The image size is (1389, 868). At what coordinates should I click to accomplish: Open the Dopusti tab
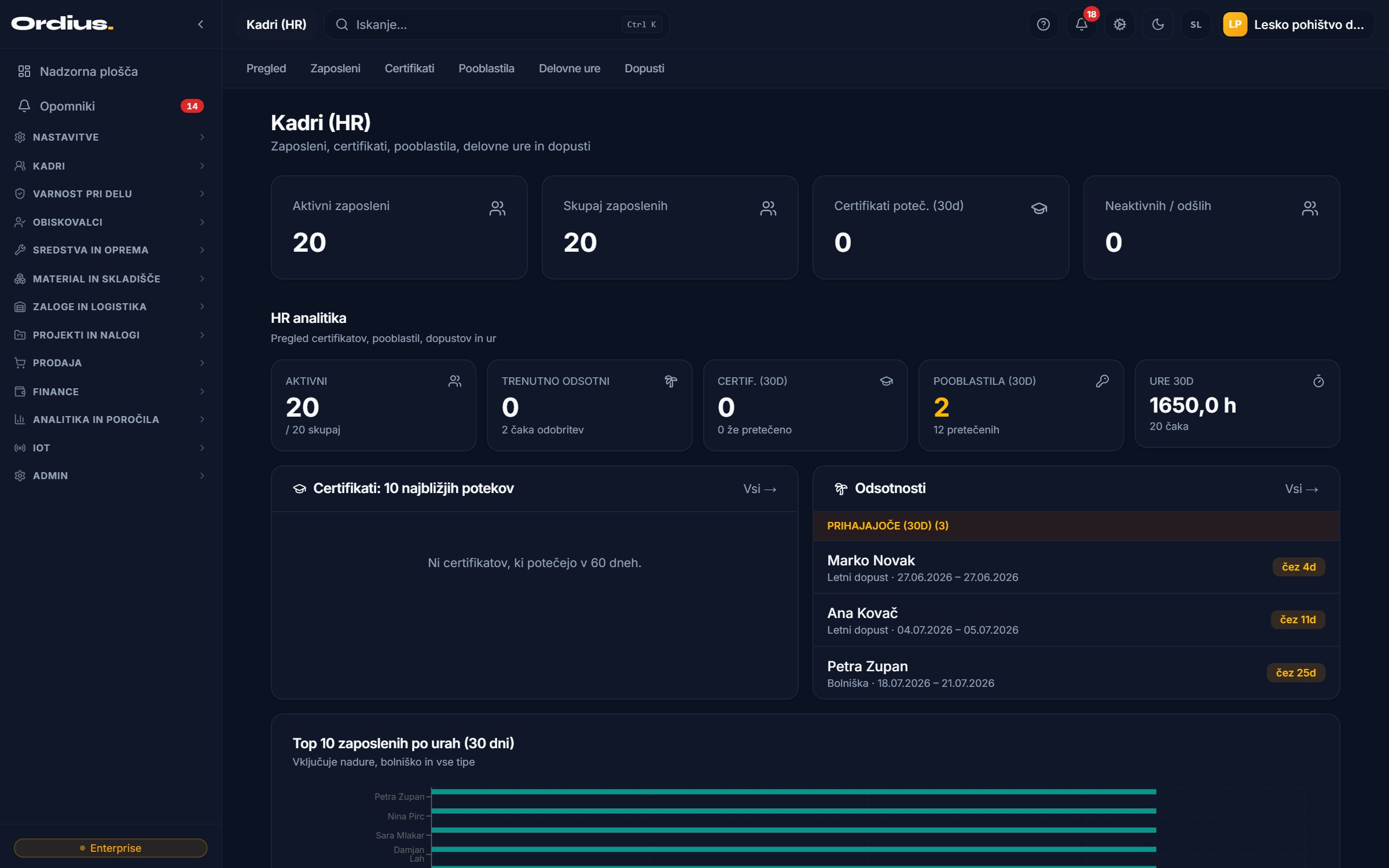pyautogui.click(x=644, y=68)
